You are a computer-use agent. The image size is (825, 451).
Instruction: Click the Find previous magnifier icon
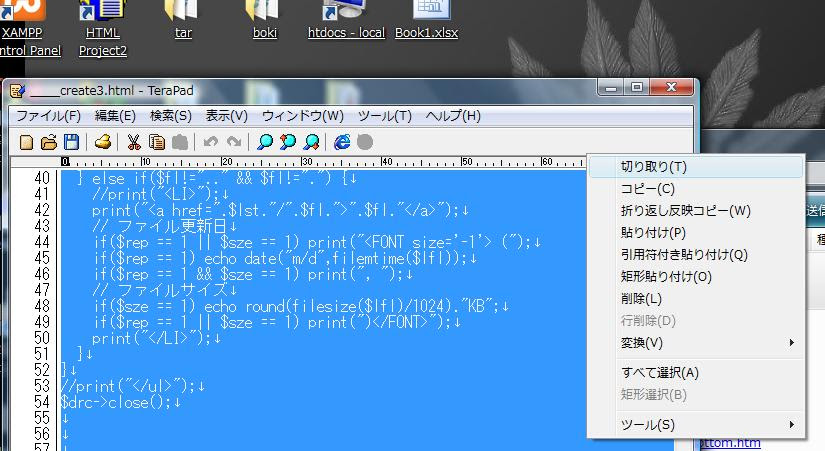pos(288,142)
